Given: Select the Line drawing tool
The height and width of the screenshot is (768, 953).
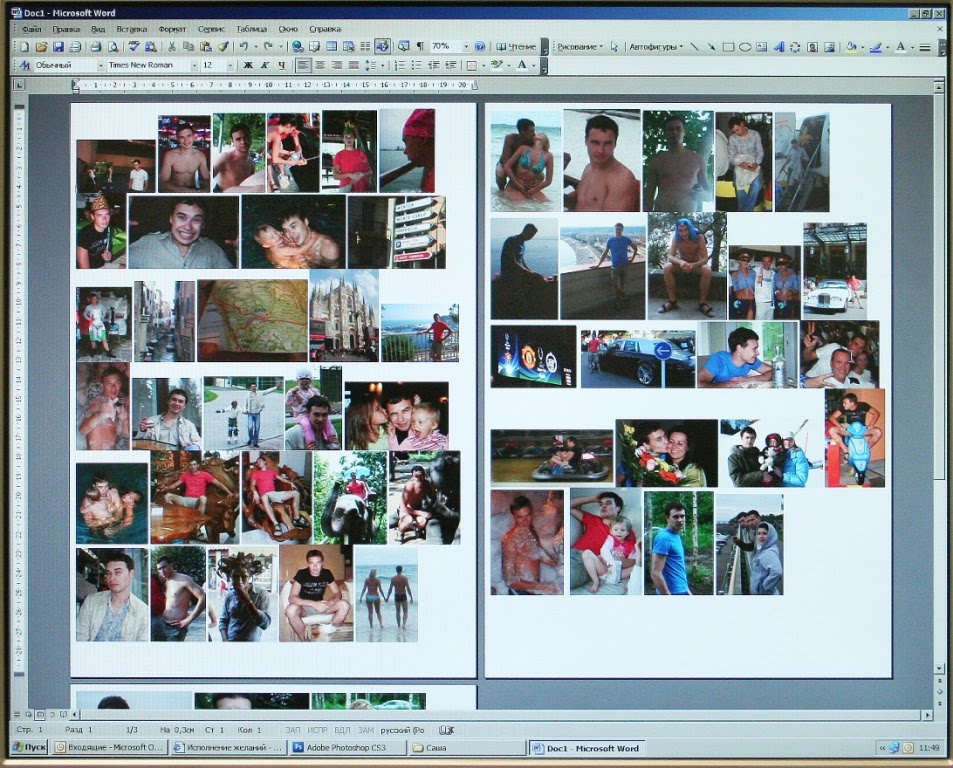Looking at the screenshot, I should 695,47.
